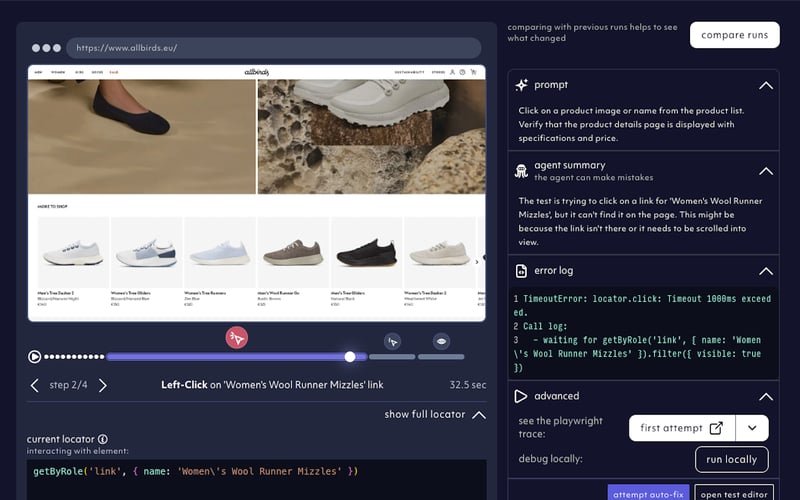Collapse the prompt section
The width and height of the screenshot is (800, 500).
tap(766, 86)
